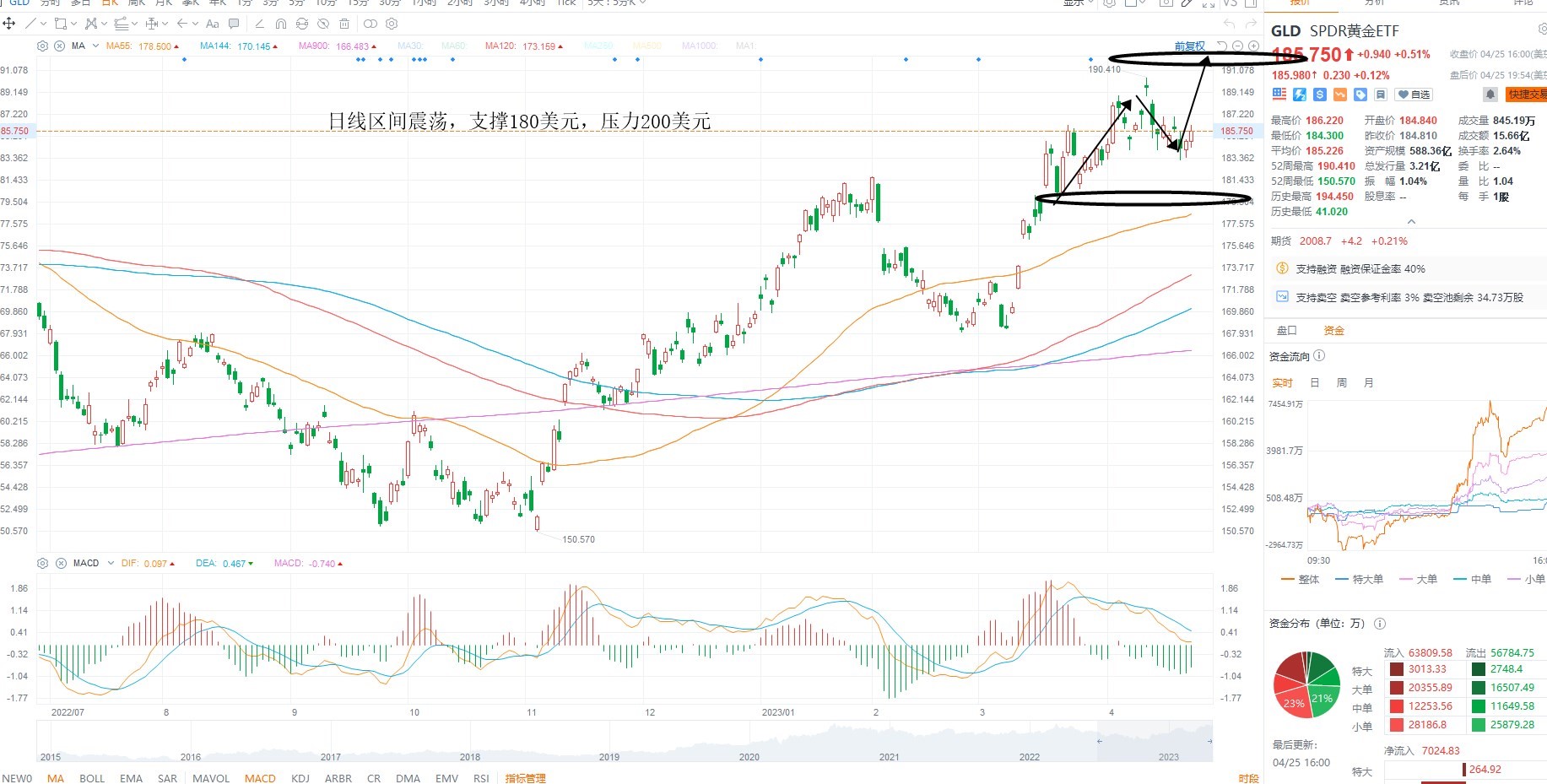Screen dimensions: 1547x784
Task: Redo last drawing action
Action: [1250, 24]
